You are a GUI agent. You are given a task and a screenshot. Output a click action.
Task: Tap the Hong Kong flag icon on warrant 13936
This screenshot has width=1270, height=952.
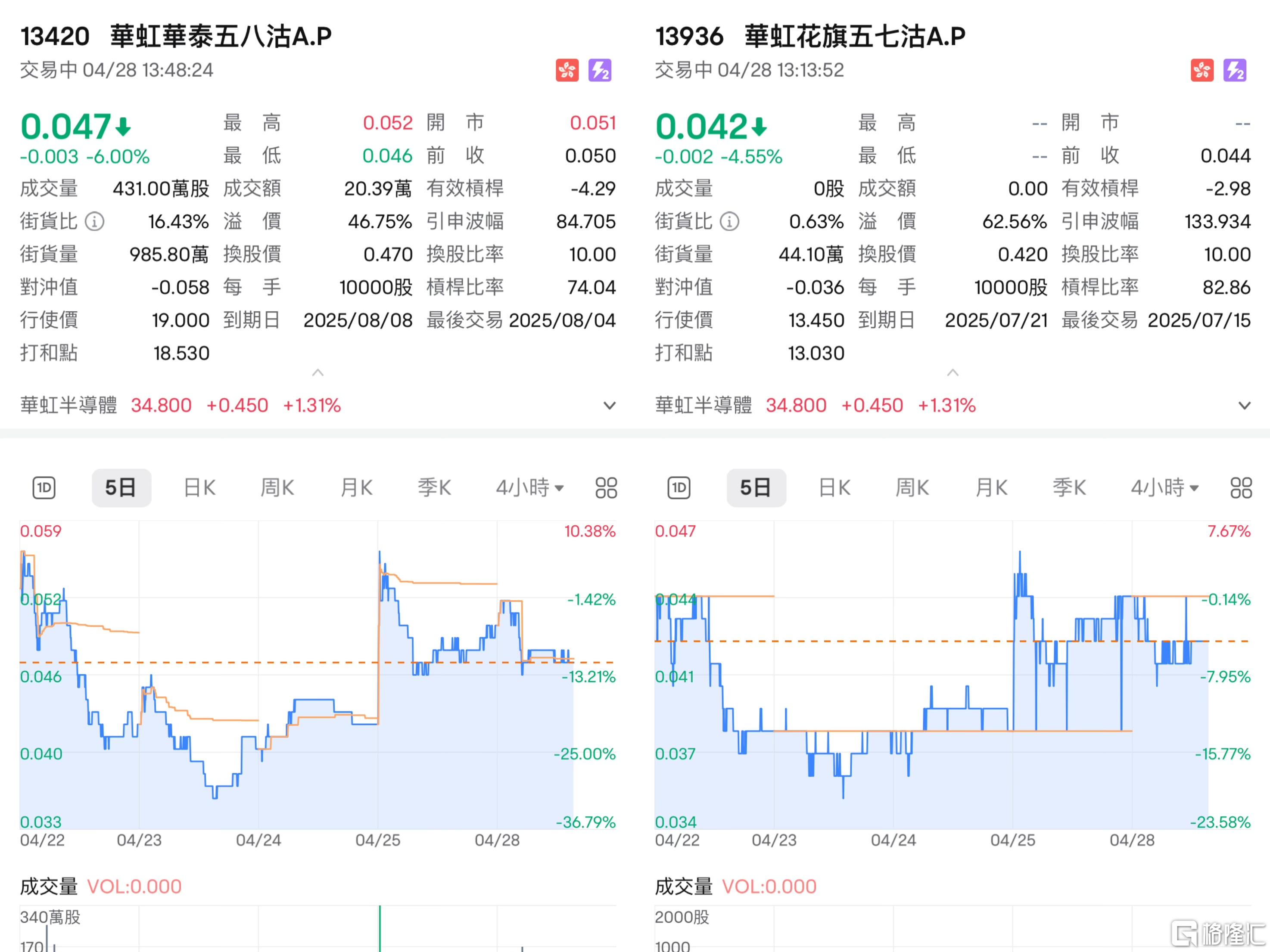click(x=1202, y=71)
